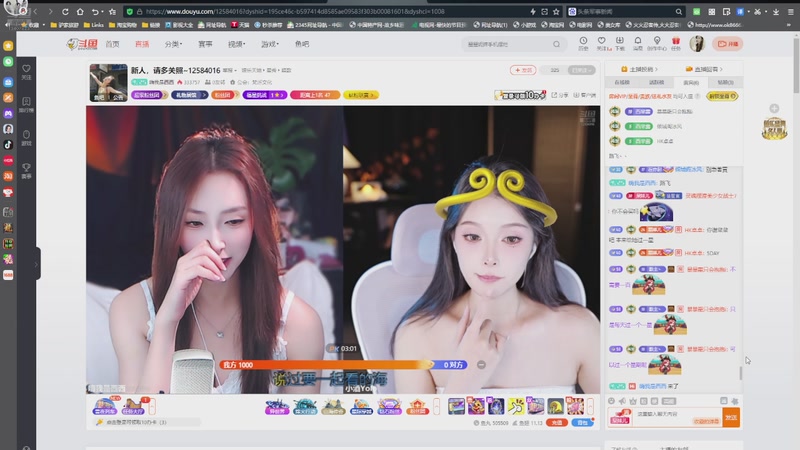Click the red follow button with plus sign
Image resolution: width=800 pixels, height=450 pixels.
[x=523, y=70]
